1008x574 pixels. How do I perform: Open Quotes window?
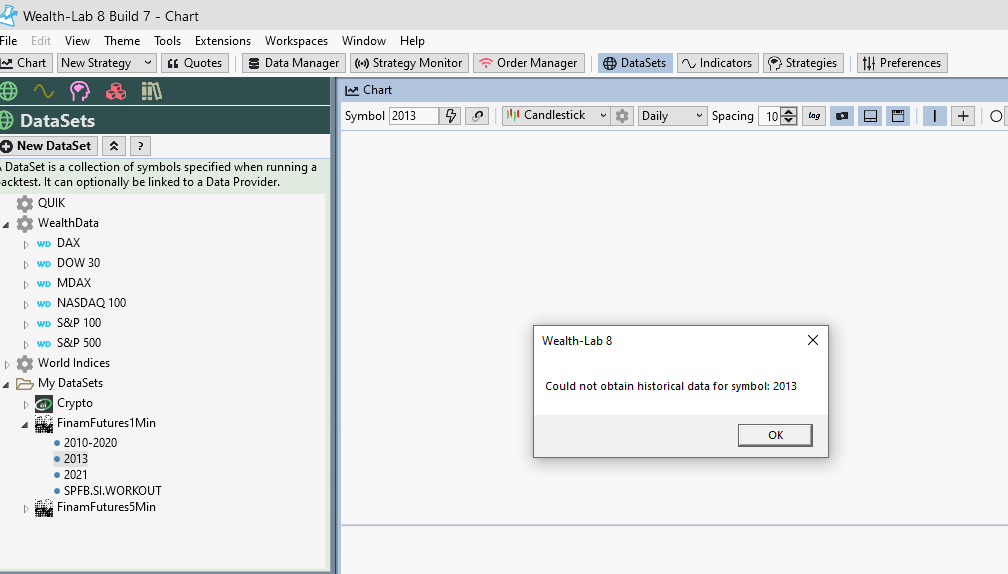point(195,63)
